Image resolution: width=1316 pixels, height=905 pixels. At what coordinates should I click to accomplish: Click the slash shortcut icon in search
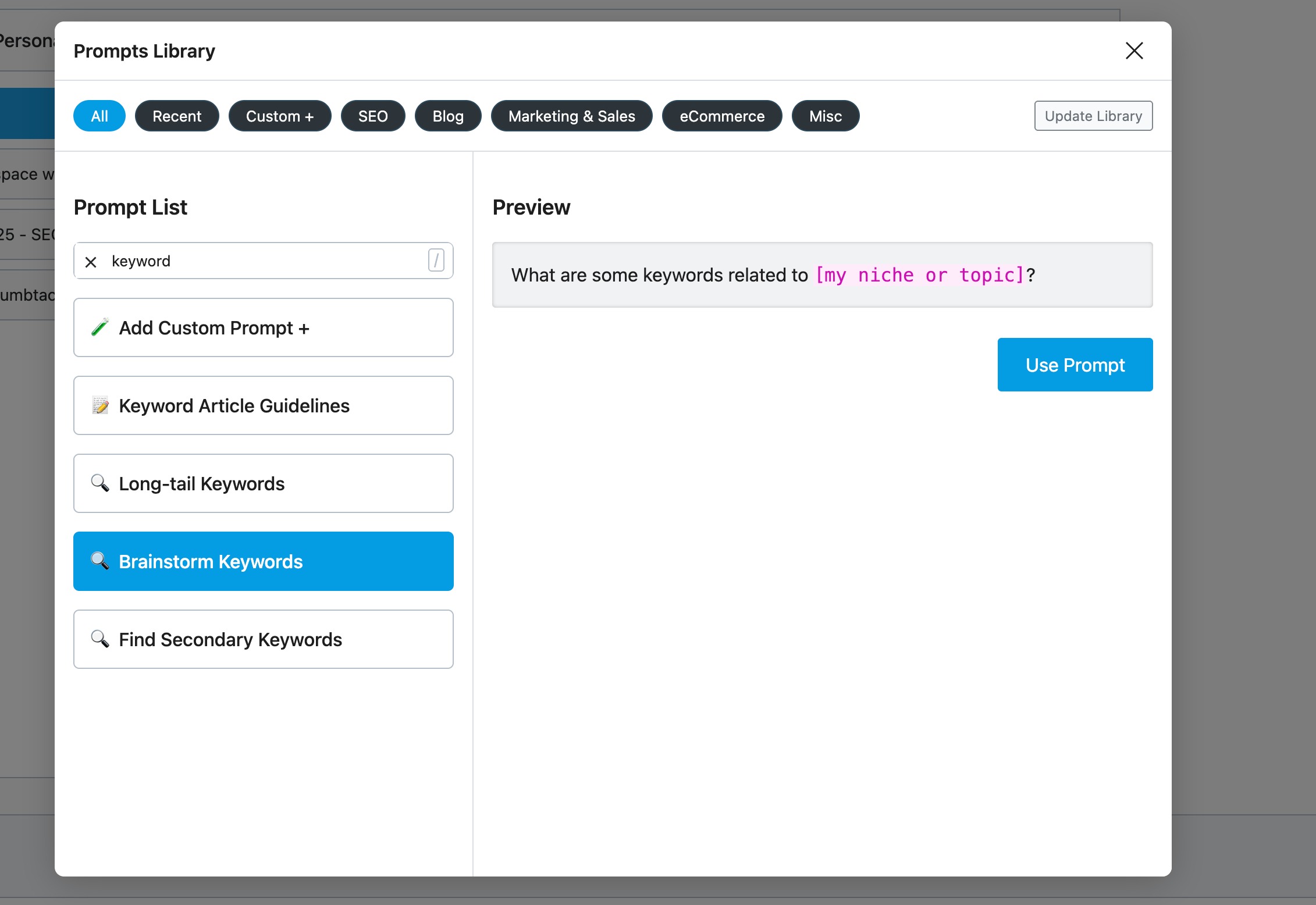pos(436,260)
